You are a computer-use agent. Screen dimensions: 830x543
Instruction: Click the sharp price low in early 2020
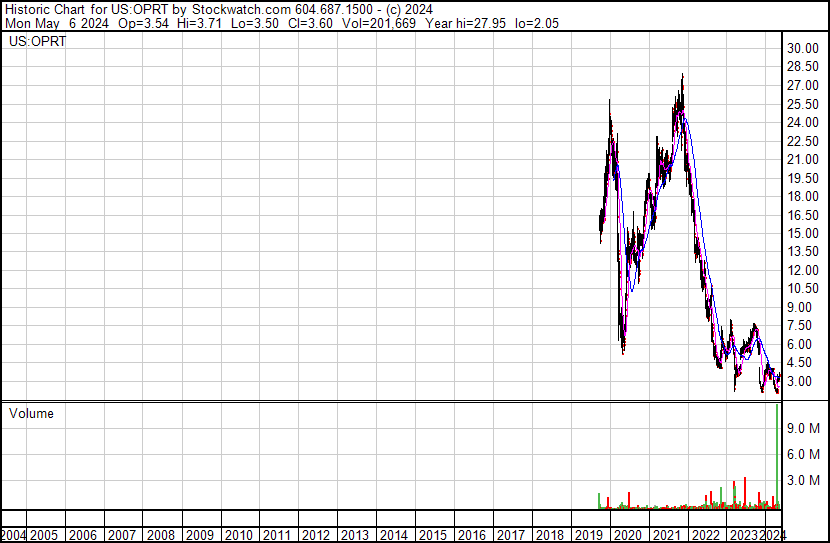coord(623,348)
